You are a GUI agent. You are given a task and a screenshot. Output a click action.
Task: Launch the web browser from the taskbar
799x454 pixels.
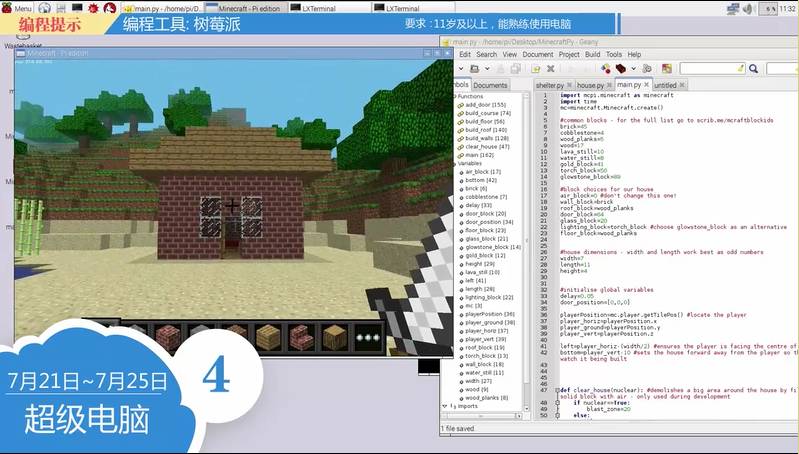[43, 7]
